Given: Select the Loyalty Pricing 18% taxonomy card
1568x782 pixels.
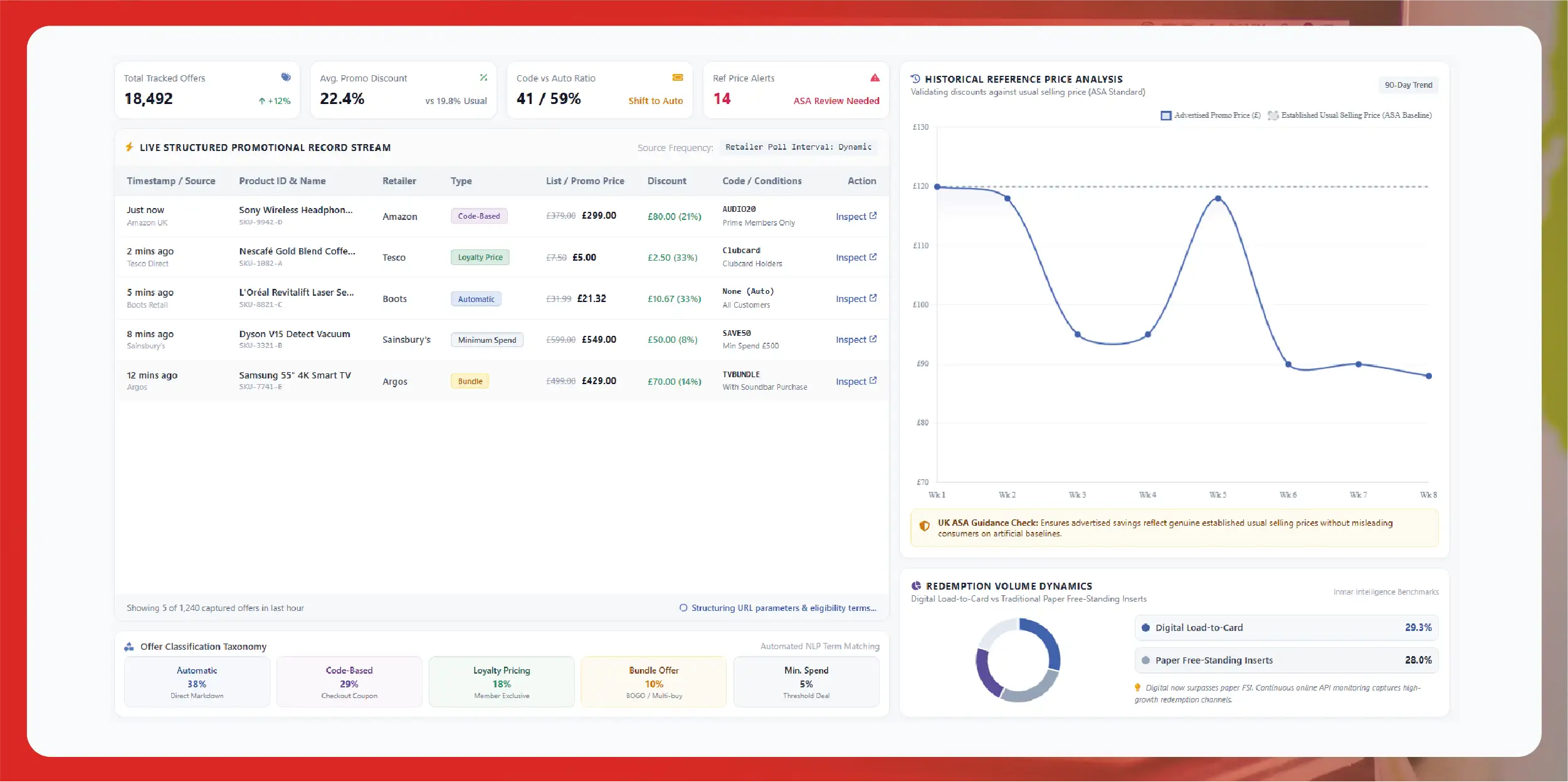Looking at the screenshot, I should click(x=502, y=682).
